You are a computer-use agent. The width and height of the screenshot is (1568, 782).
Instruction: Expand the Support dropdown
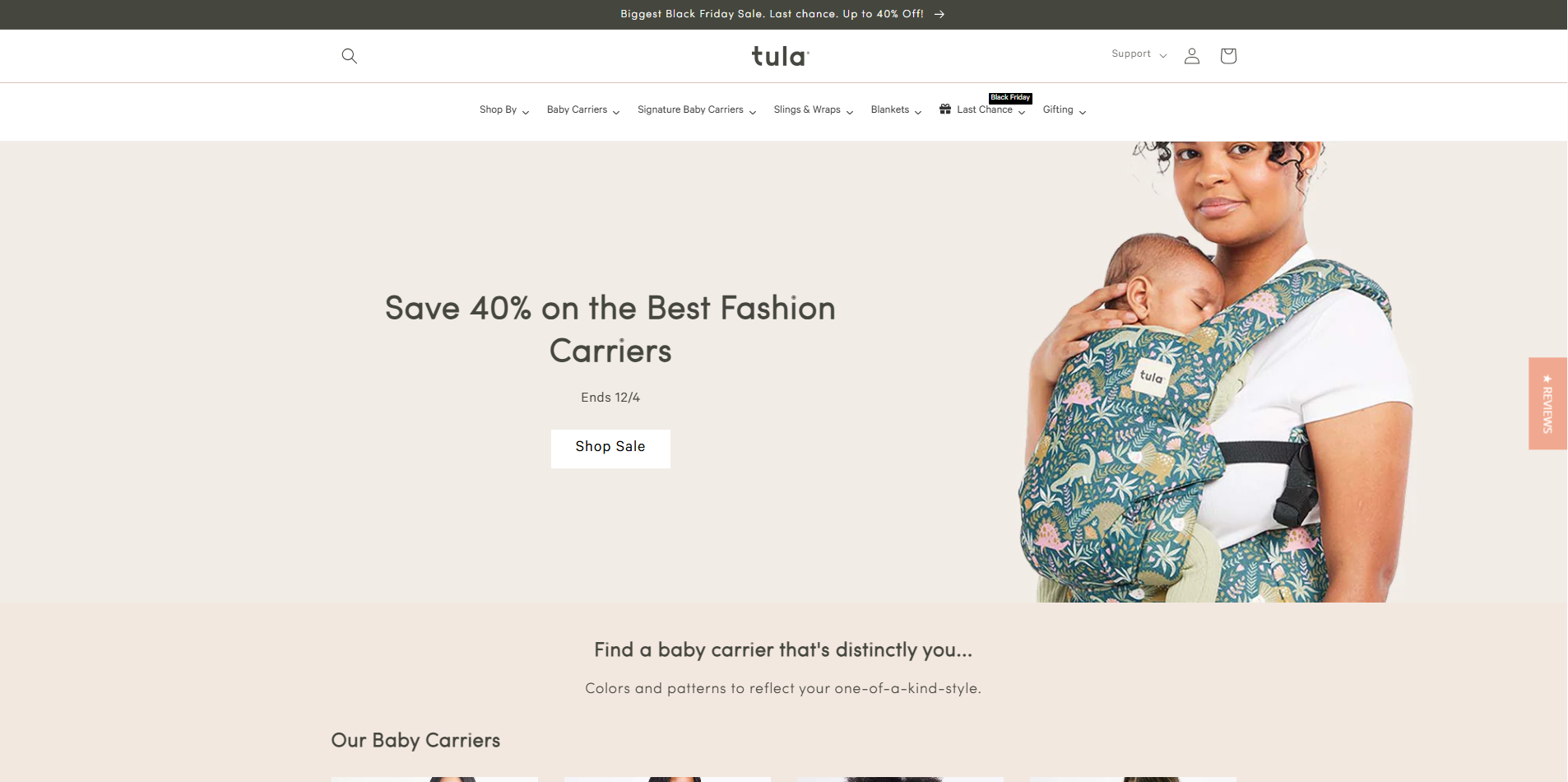pos(1139,54)
